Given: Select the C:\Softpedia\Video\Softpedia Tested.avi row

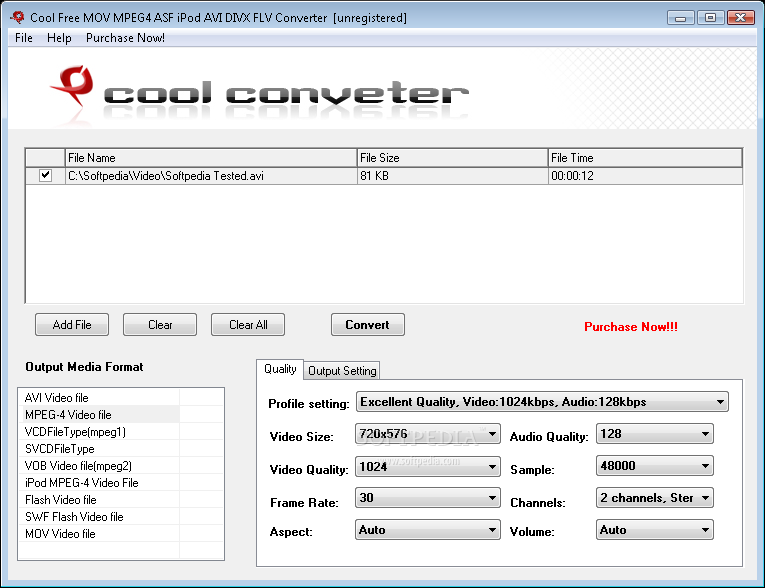Looking at the screenshot, I should click(x=384, y=176).
